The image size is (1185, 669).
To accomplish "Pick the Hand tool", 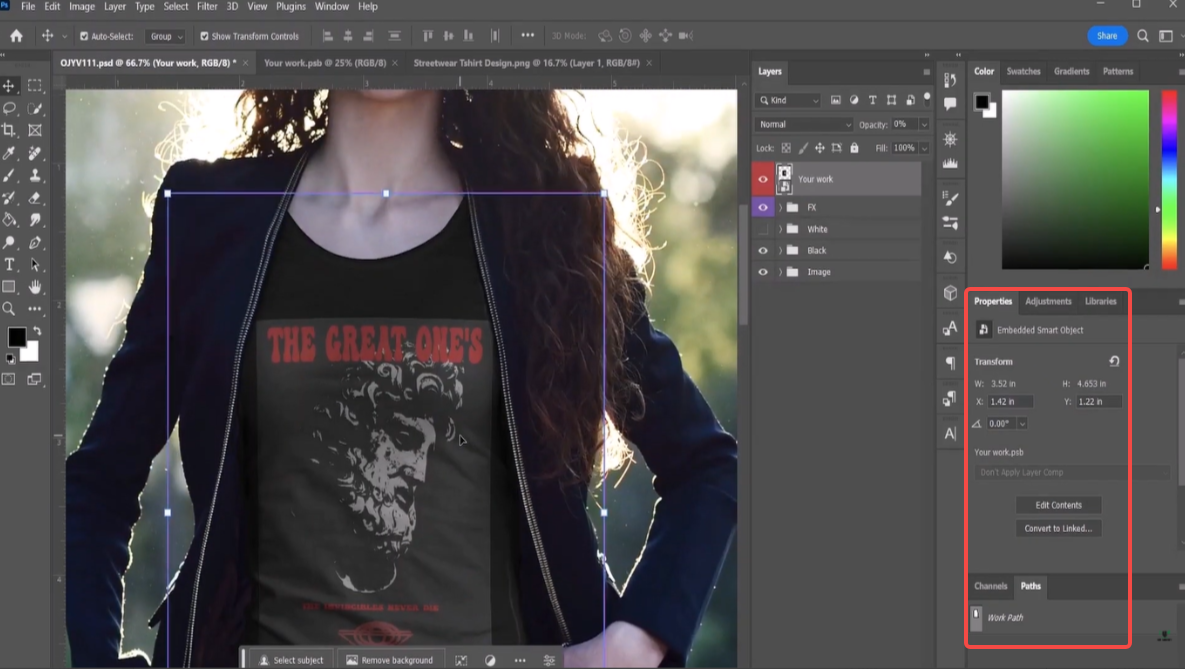I will 35,287.
